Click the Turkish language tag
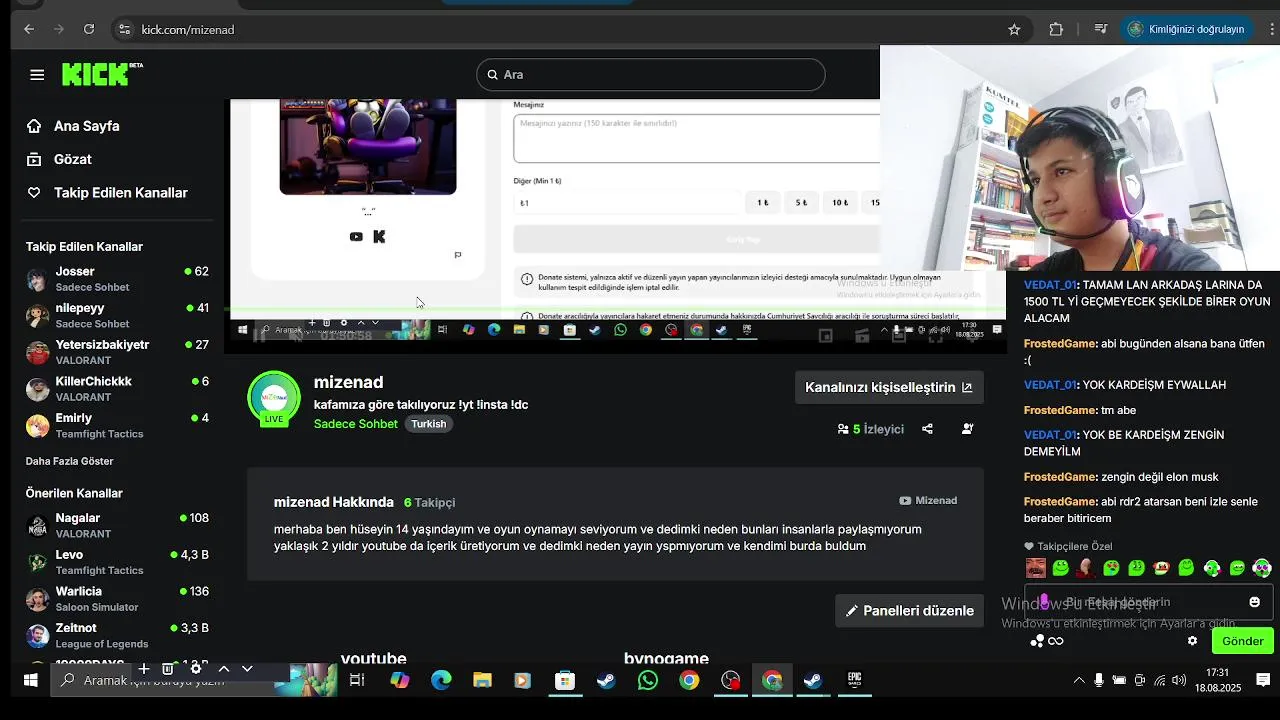This screenshot has width=1280, height=720. click(428, 424)
